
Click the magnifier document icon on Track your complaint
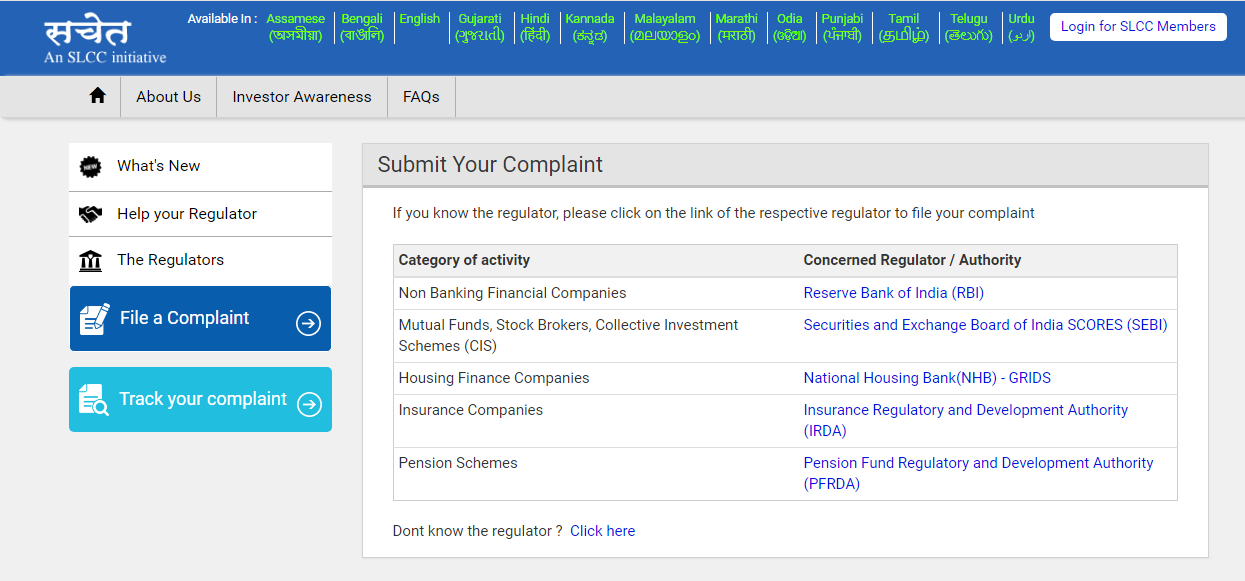pos(93,400)
